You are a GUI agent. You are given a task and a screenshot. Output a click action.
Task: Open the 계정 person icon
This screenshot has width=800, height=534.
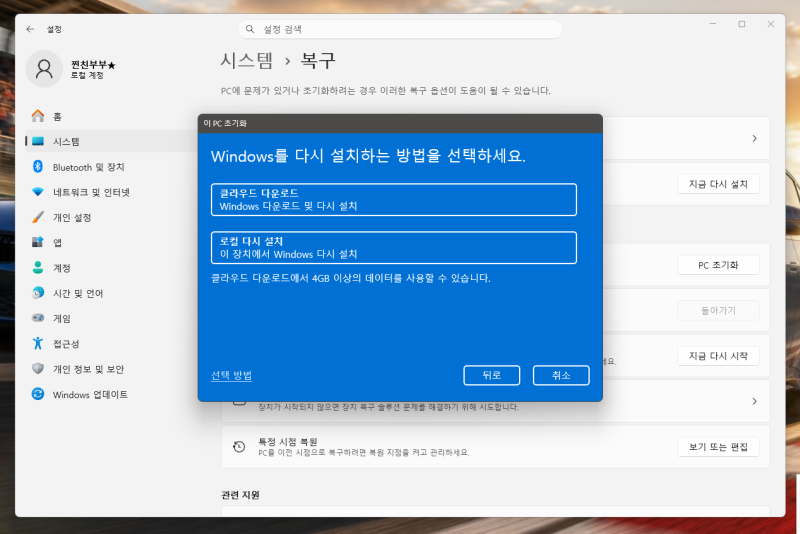tap(38, 267)
